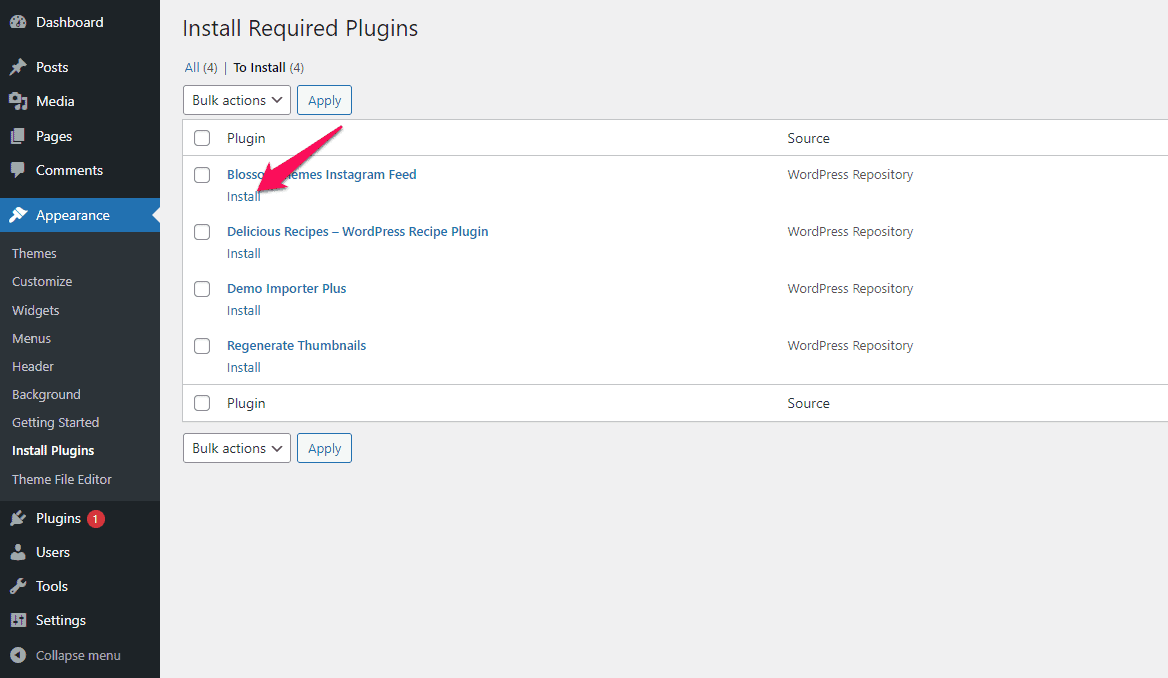Click the Plugin column label in footer
Image resolution: width=1168 pixels, height=678 pixels.
tap(246, 403)
